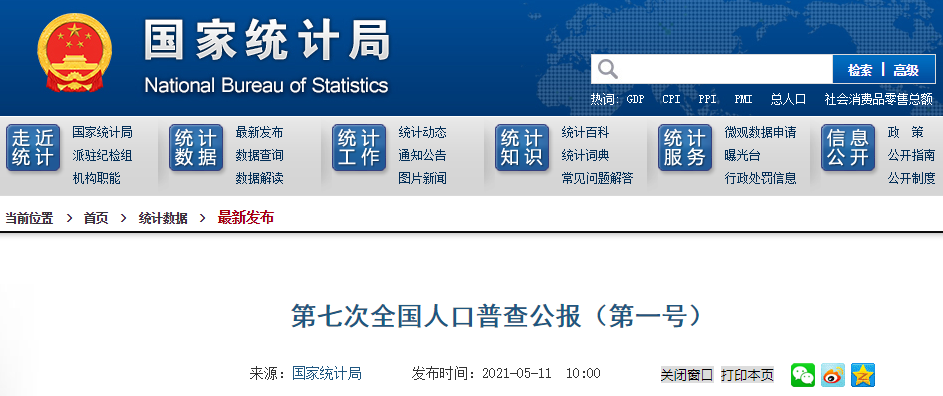This screenshot has height=396, width=943.
Task: Open 高级 advanced search
Action: [906, 70]
